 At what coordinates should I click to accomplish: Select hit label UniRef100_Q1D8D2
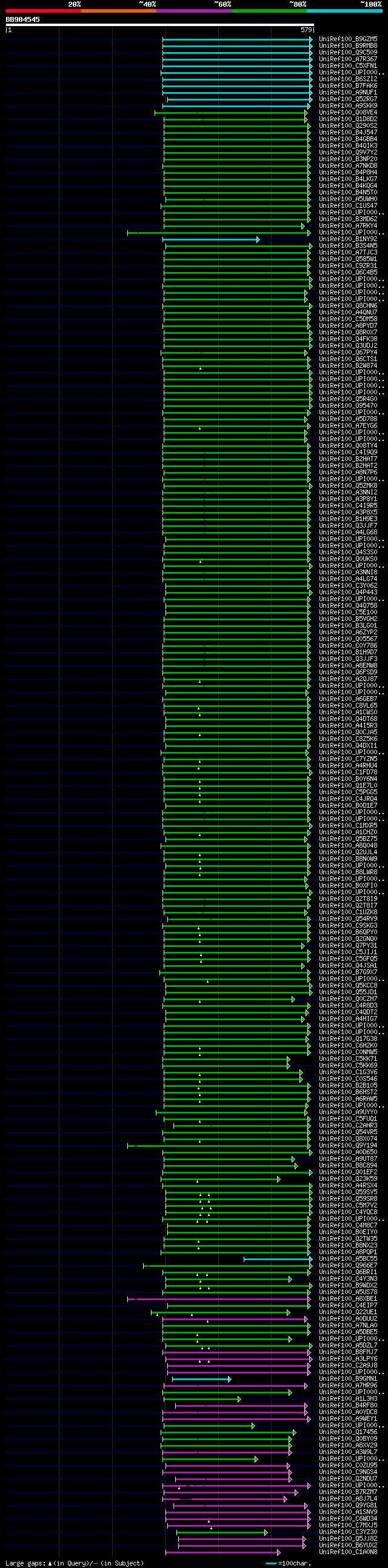[x=348, y=119]
